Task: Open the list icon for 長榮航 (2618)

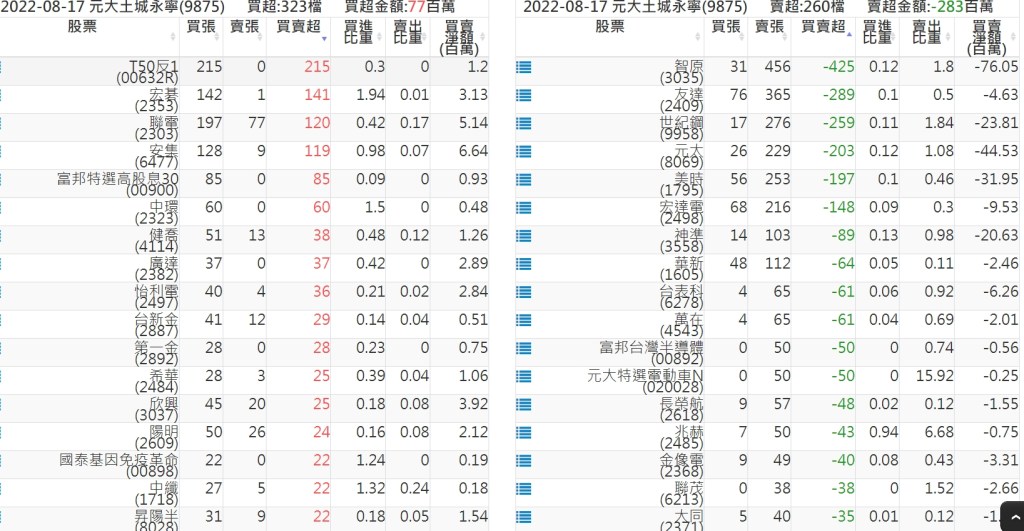Action: coord(523,404)
